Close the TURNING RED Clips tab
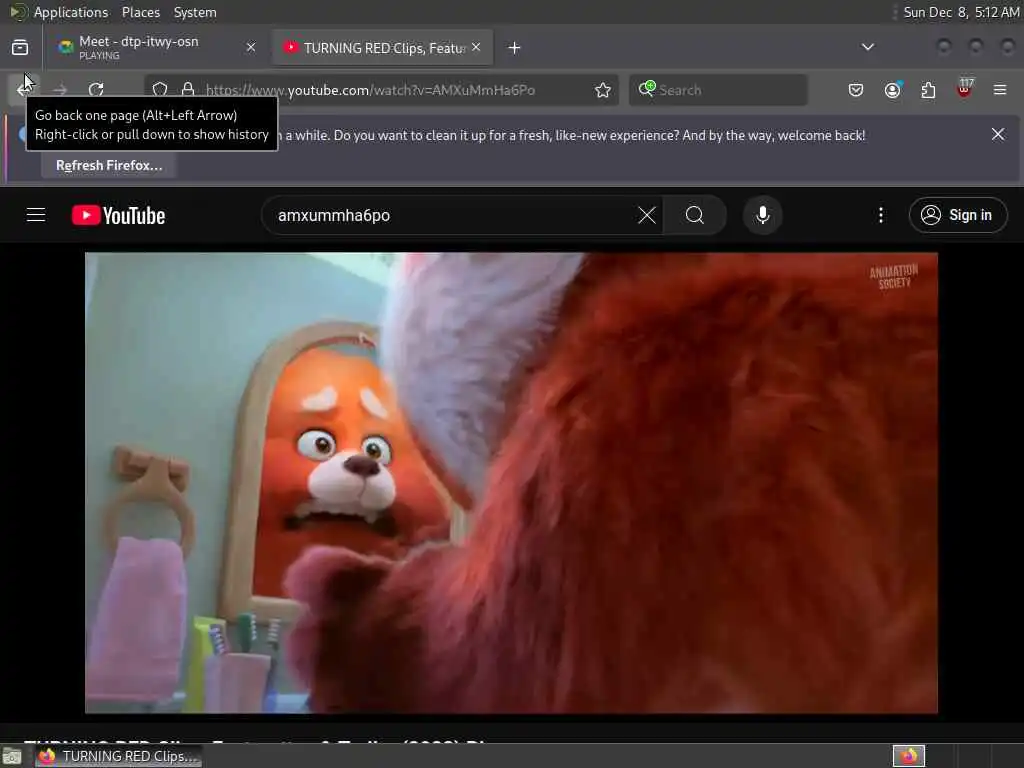The image size is (1024, 768). click(x=476, y=47)
